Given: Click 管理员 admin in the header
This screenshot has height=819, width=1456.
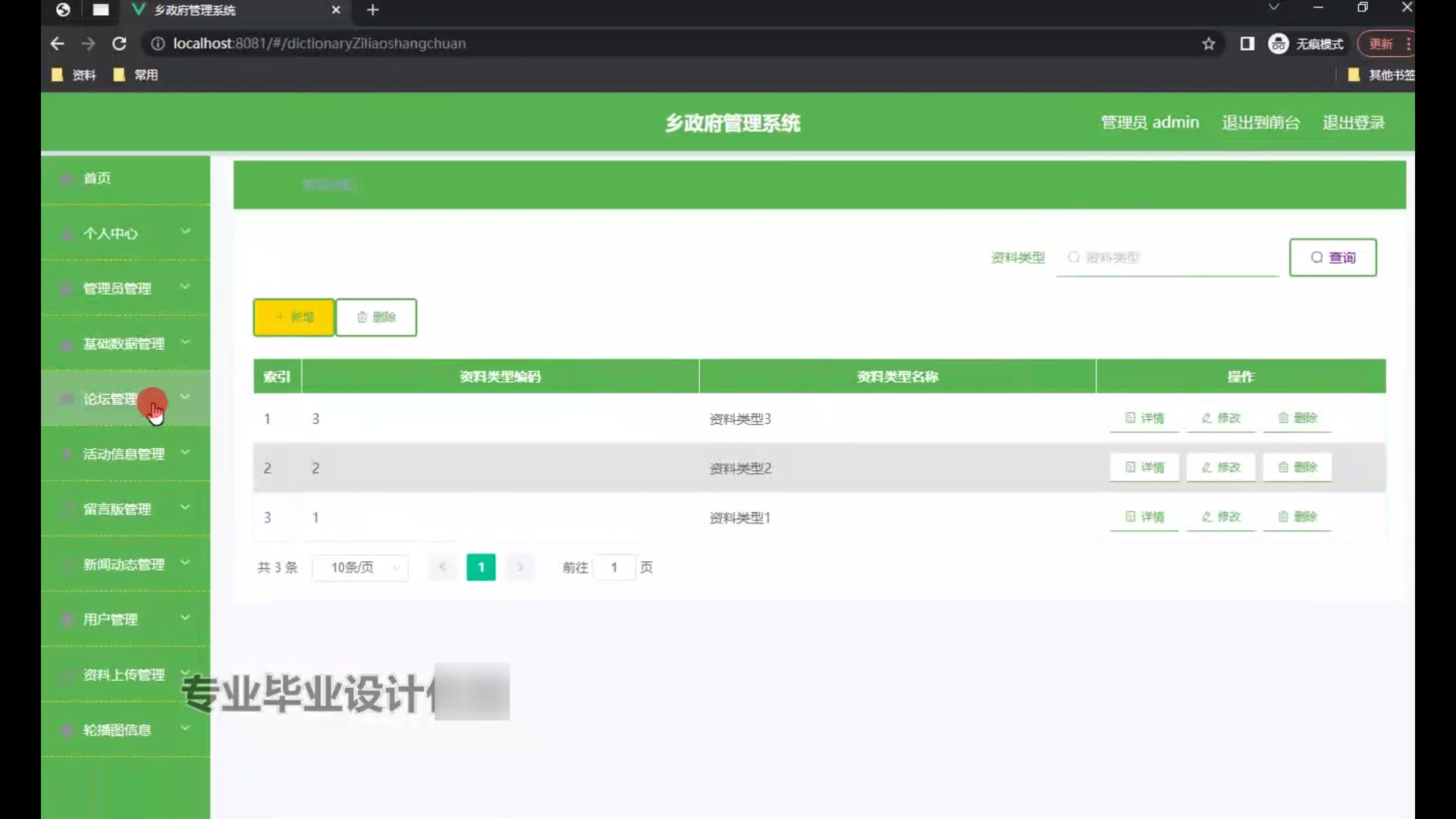Looking at the screenshot, I should 1150,122.
